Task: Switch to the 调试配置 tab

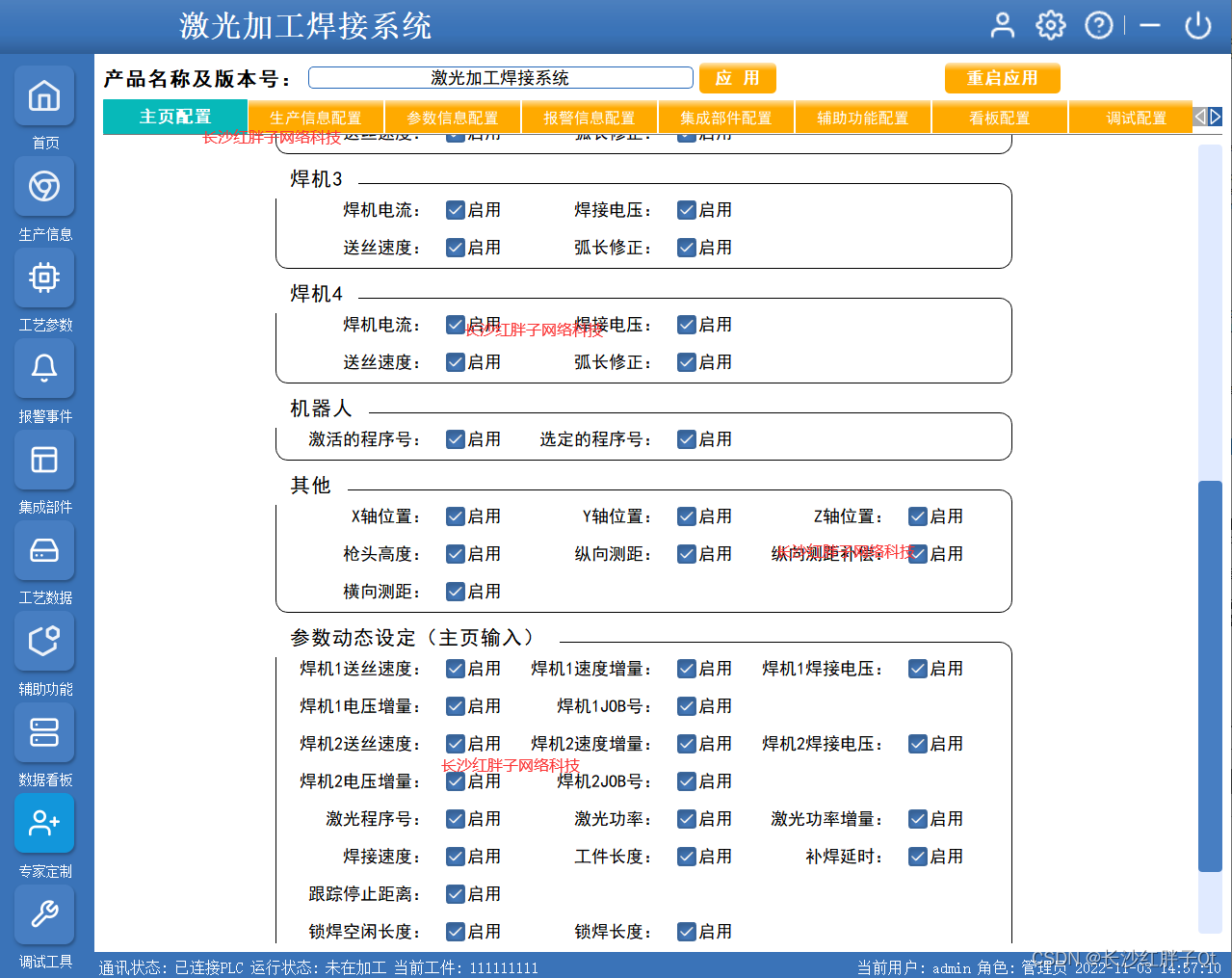Action: point(1131,118)
